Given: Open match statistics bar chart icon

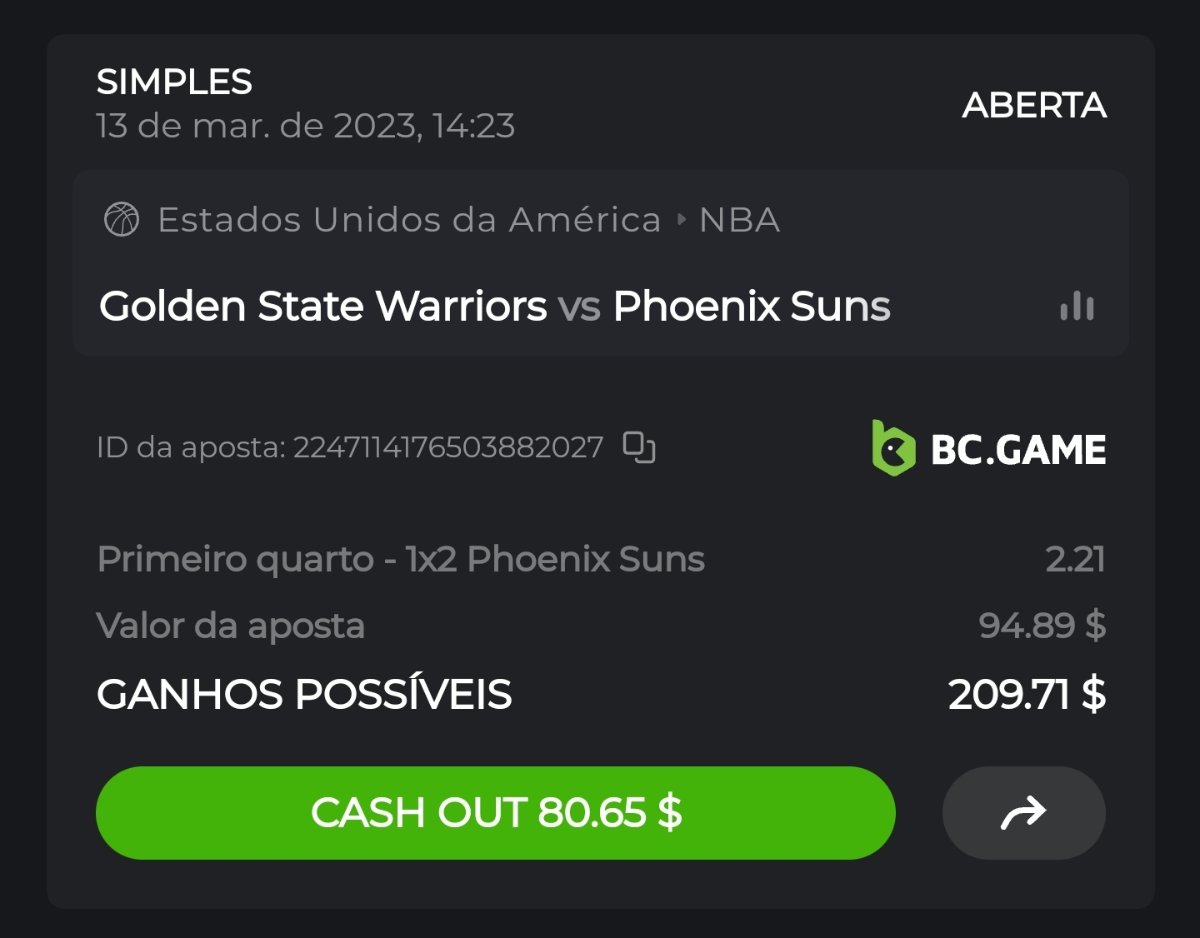Looking at the screenshot, I should click(x=1077, y=307).
